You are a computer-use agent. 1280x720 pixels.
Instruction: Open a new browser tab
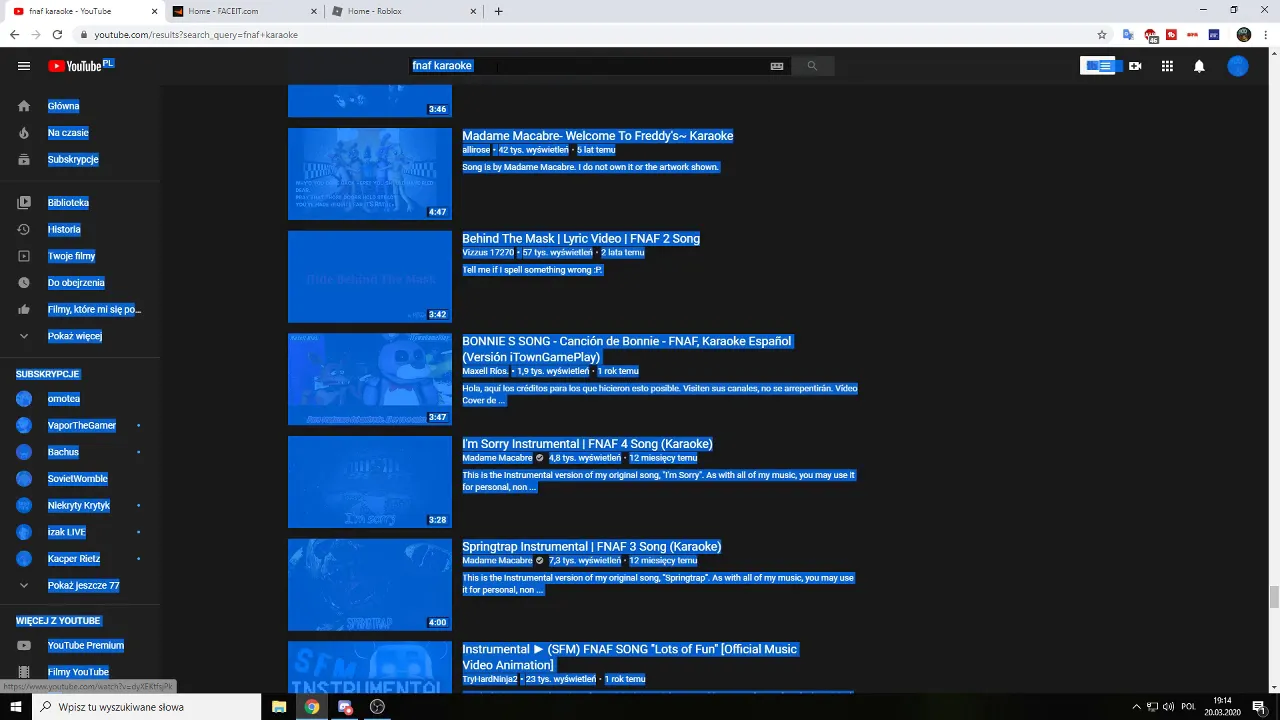coord(498,11)
